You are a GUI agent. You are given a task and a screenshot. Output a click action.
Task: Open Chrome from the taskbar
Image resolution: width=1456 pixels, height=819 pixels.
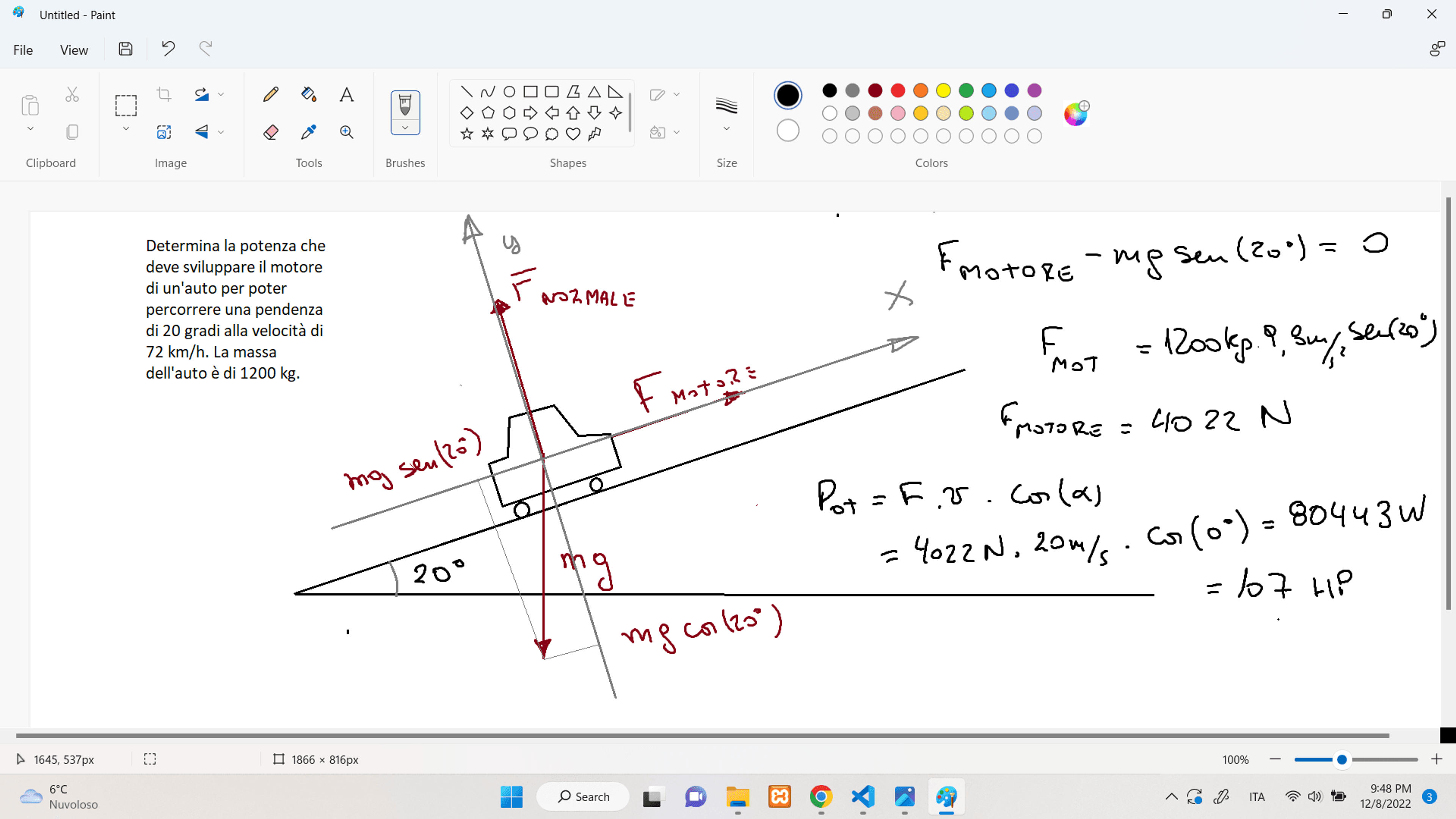click(x=821, y=796)
